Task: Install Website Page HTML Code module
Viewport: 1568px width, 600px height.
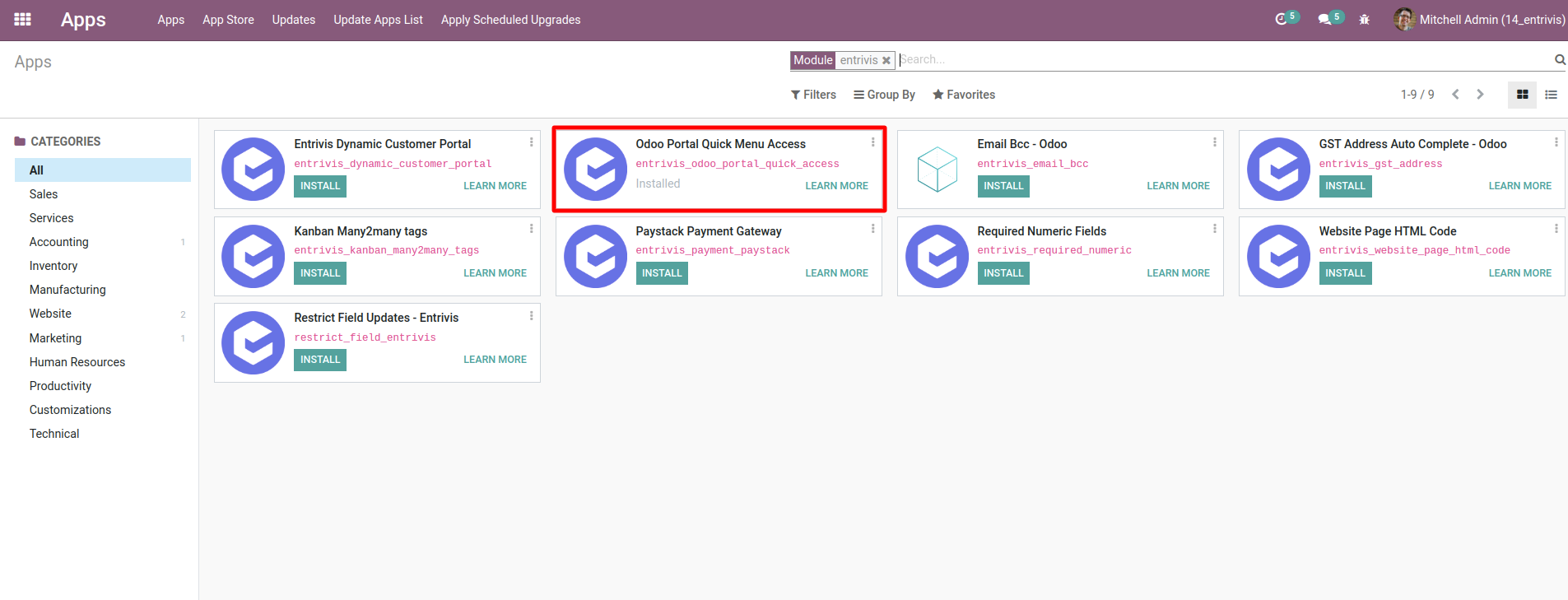Action: click(x=1345, y=273)
